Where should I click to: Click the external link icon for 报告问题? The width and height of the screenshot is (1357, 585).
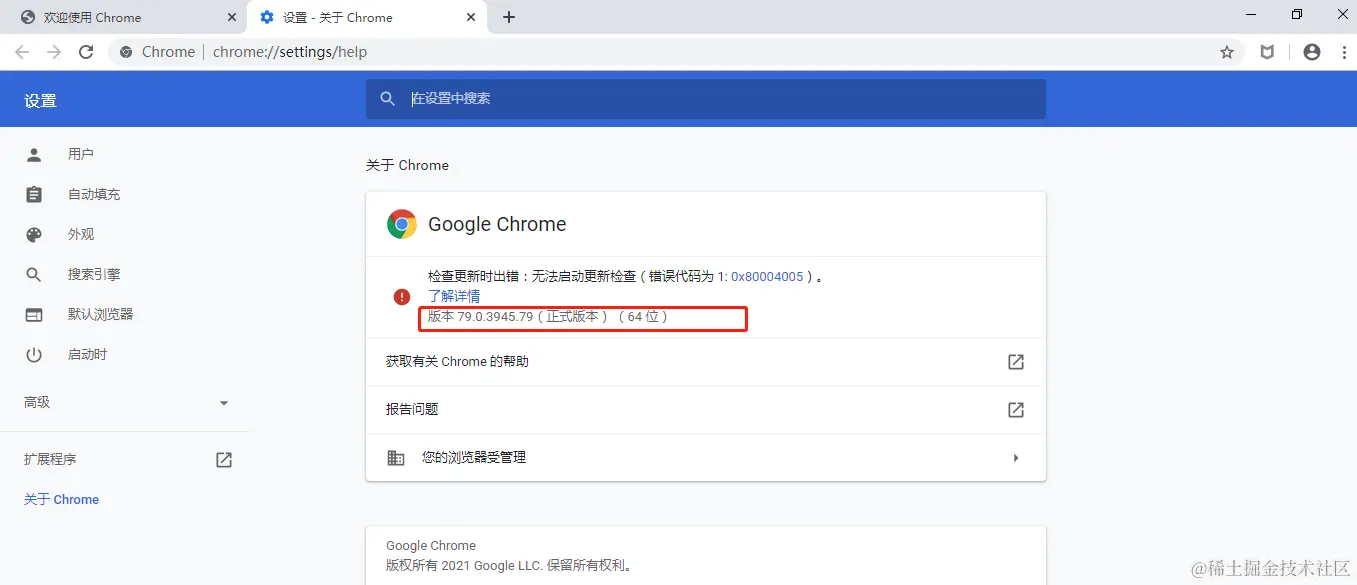(x=1016, y=410)
